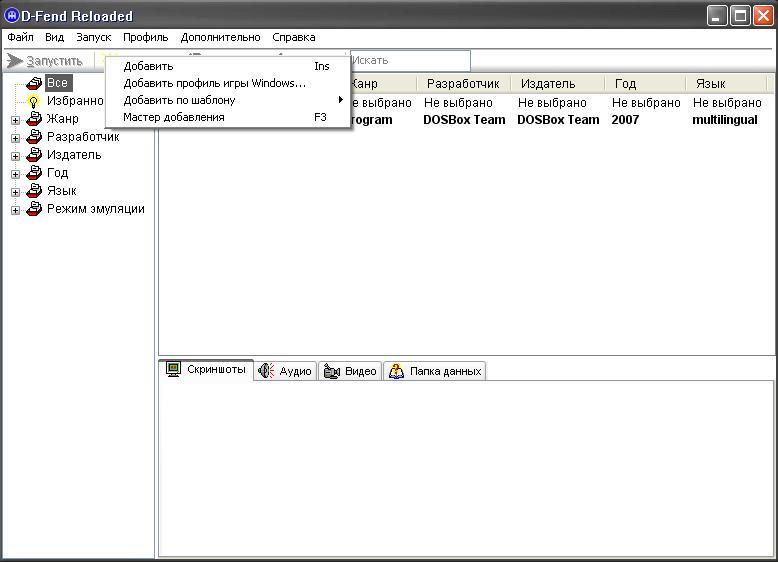The image size is (778, 562).
Task: Minimize the D-Fend Reloaded window
Action: click(x=717, y=16)
